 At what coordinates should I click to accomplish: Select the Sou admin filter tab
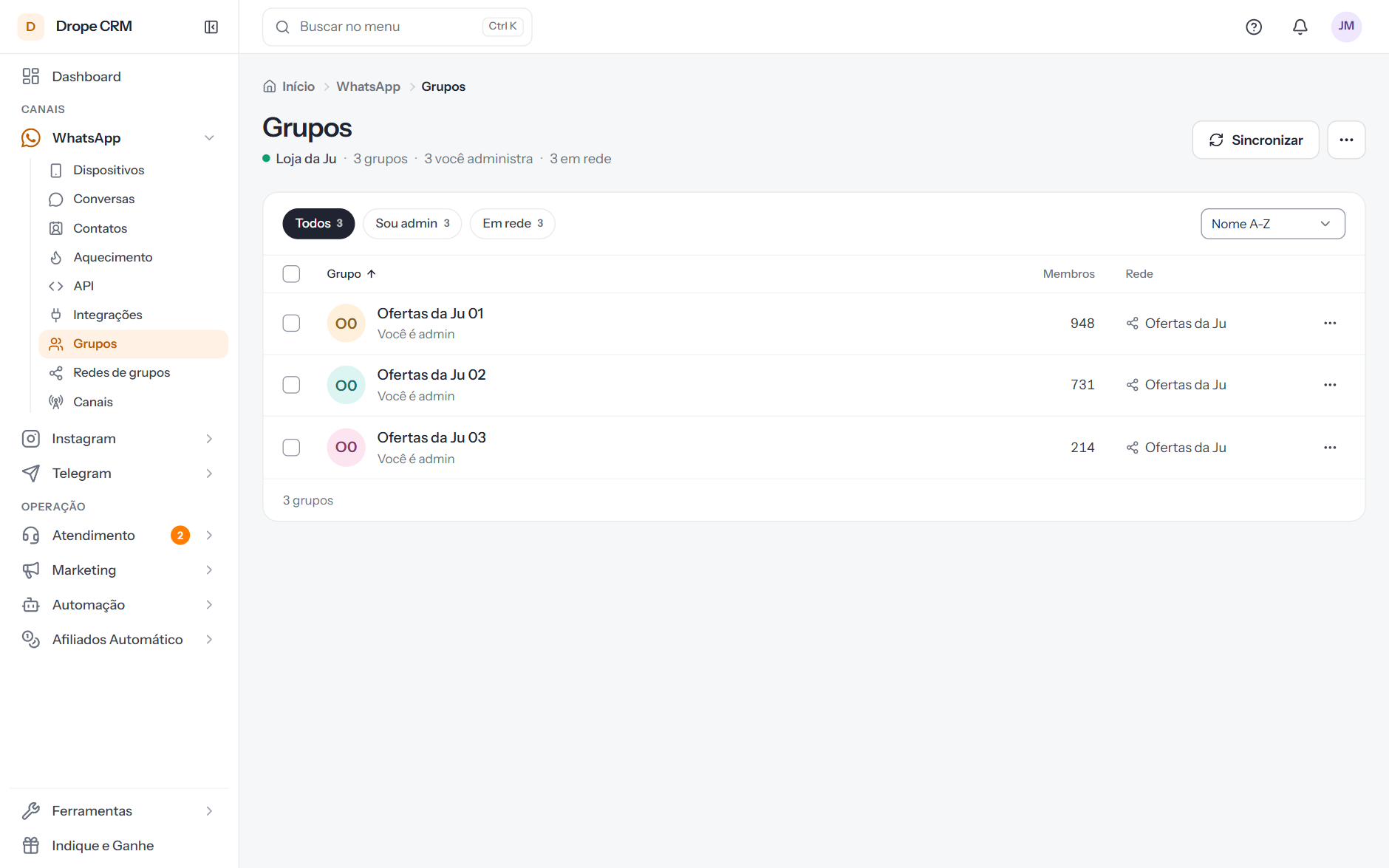coord(412,224)
